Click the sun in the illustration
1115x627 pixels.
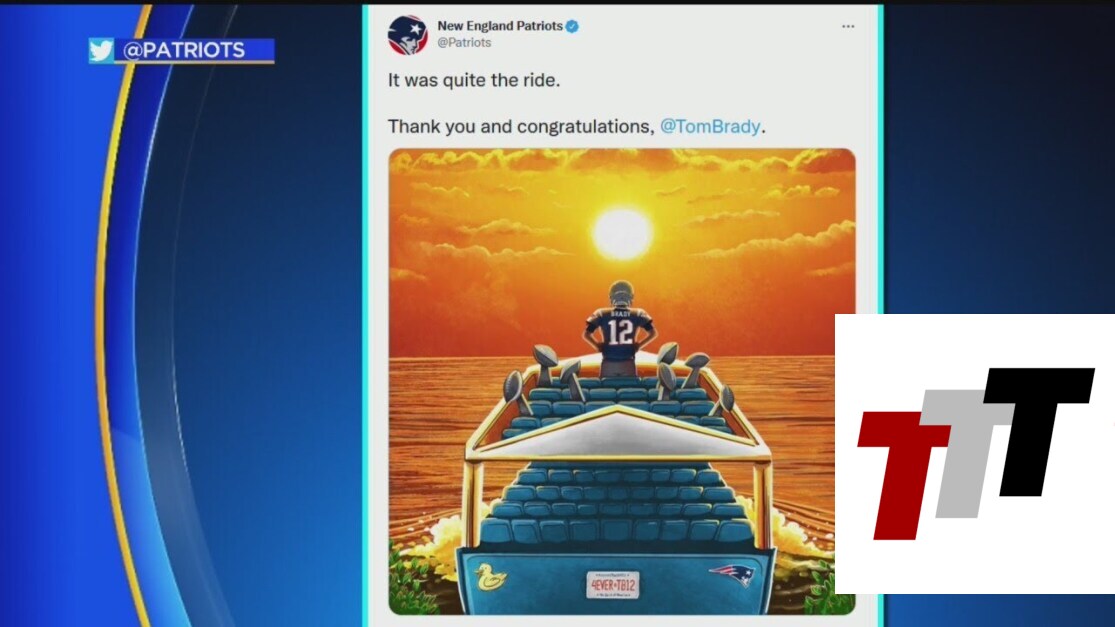click(x=622, y=234)
